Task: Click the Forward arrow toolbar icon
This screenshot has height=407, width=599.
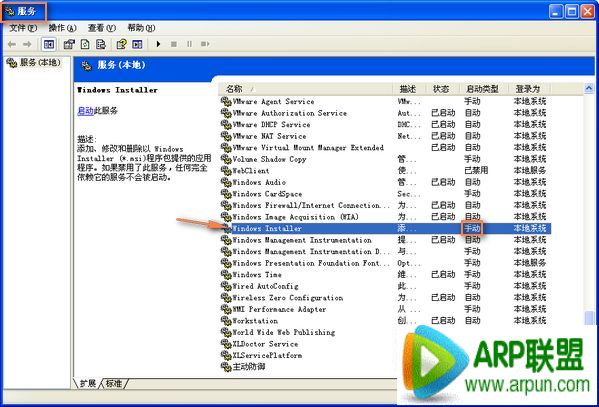Action: point(27,44)
